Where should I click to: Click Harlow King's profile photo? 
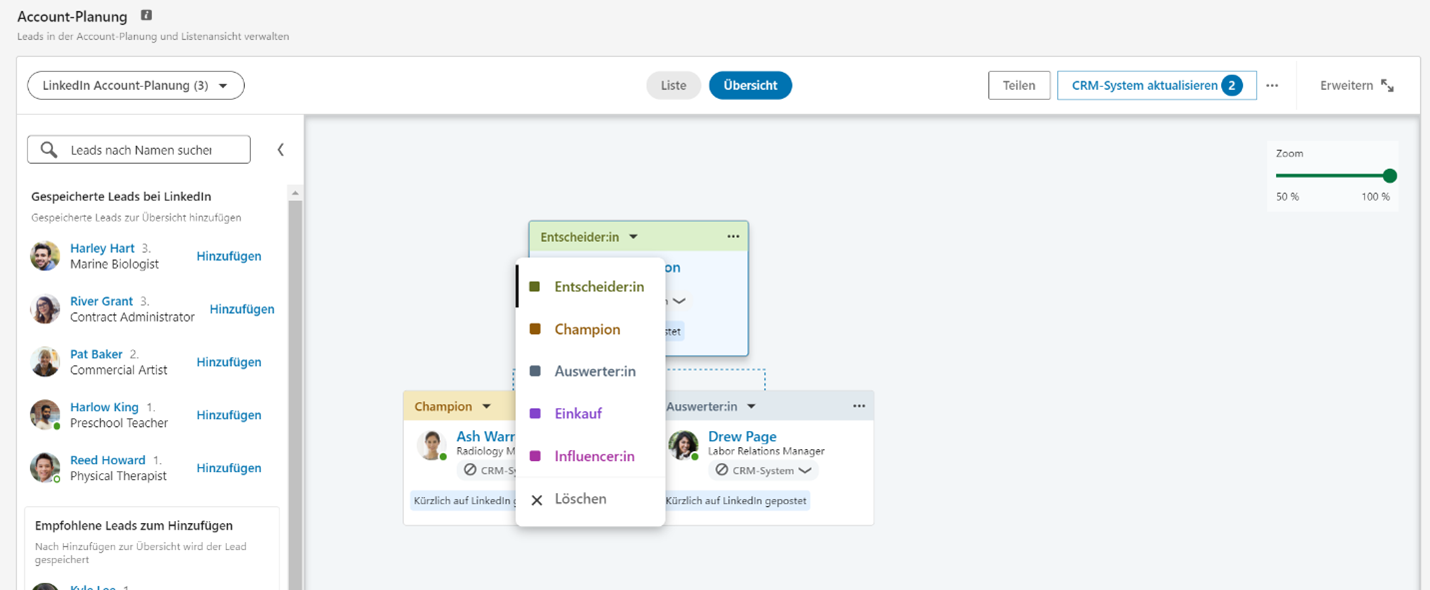pos(45,415)
